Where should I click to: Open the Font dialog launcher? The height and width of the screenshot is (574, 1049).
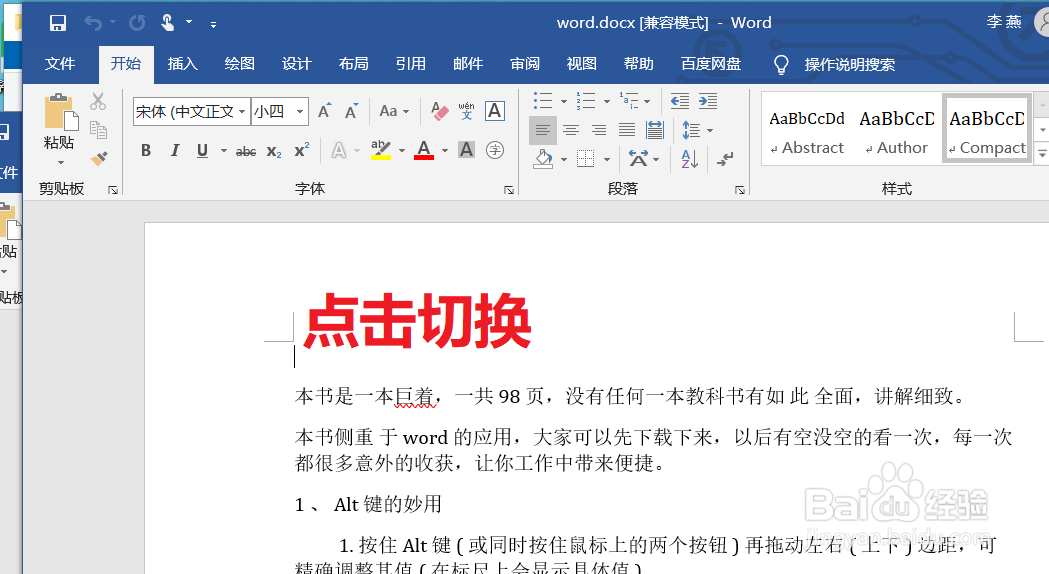509,190
